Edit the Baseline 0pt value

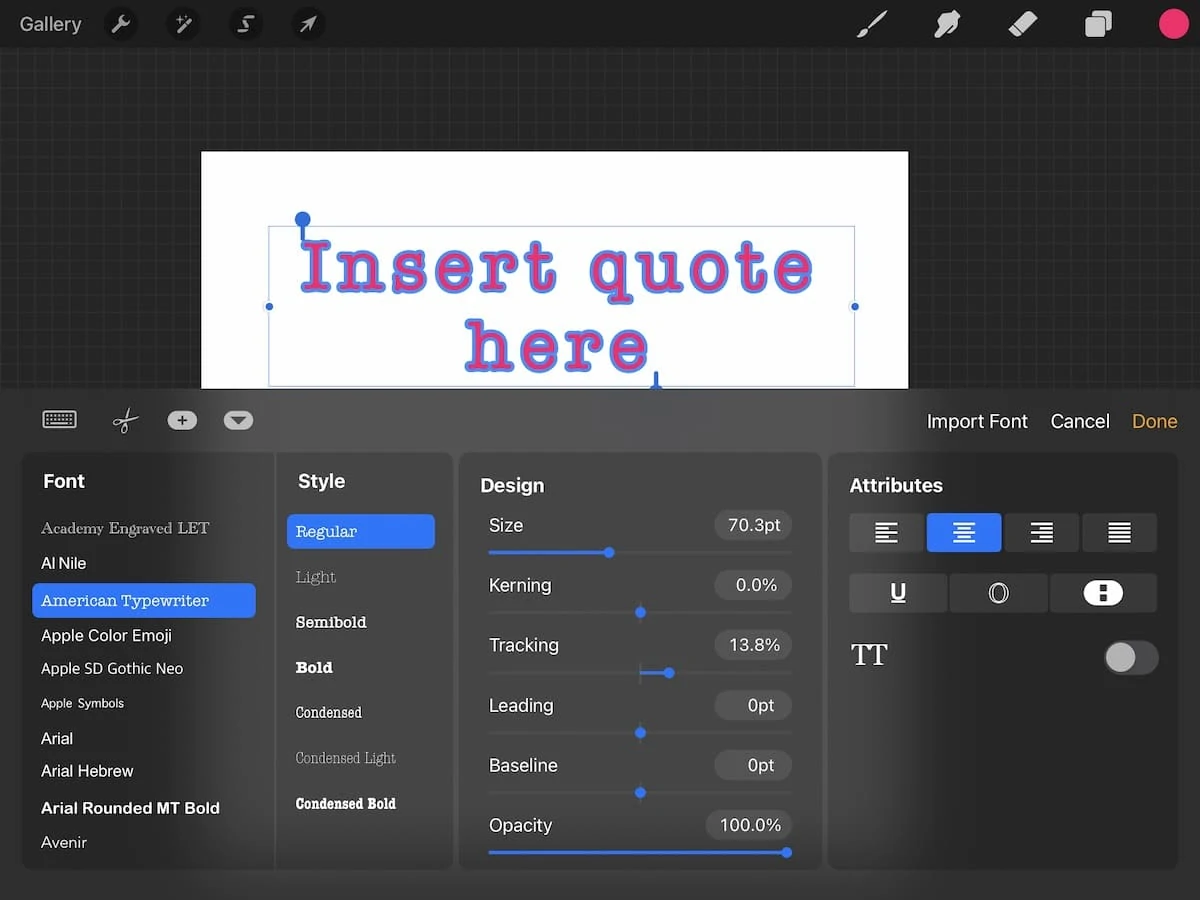pyautogui.click(x=753, y=765)
